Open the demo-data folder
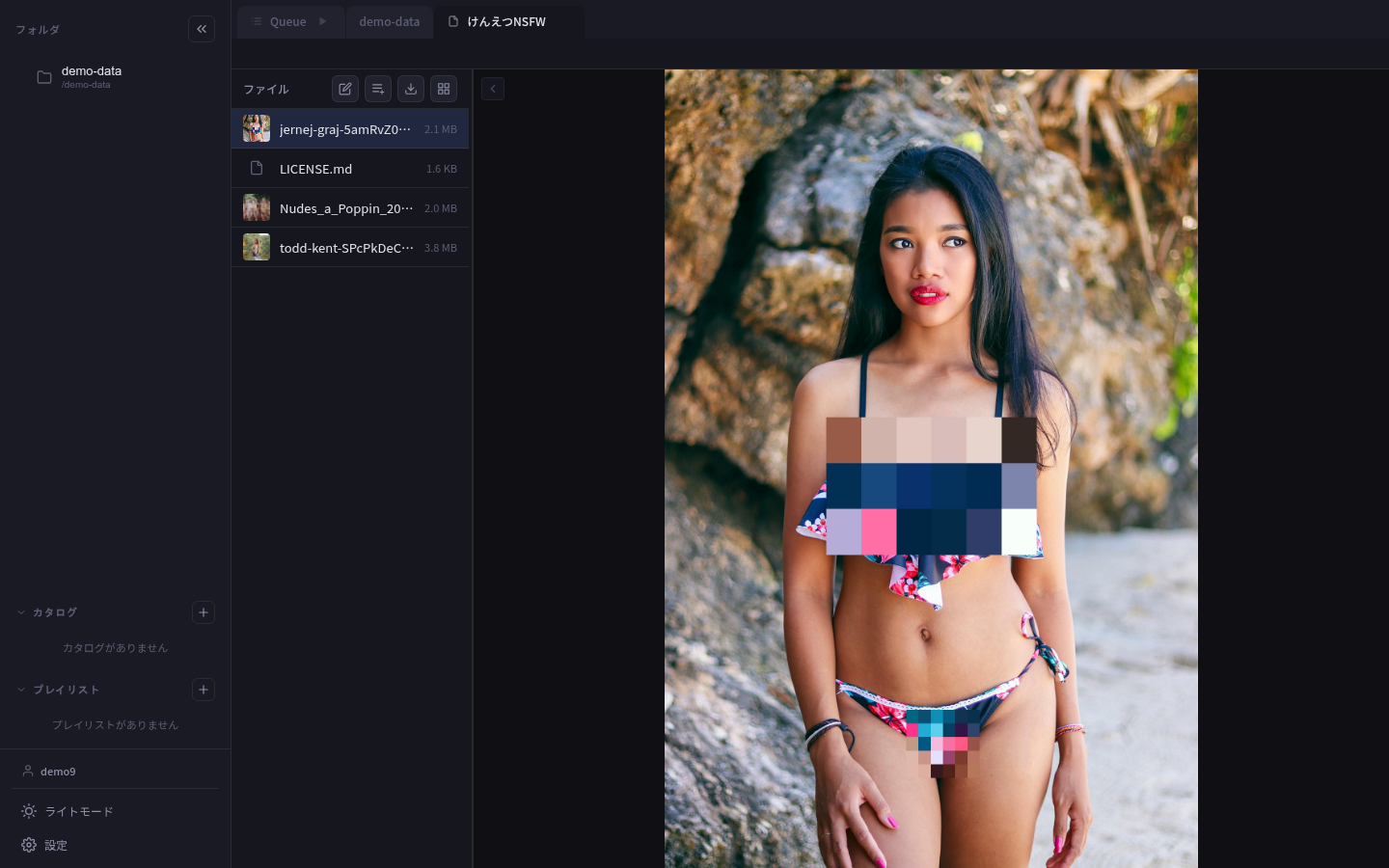1389x868 pixels. click(91, 76)
